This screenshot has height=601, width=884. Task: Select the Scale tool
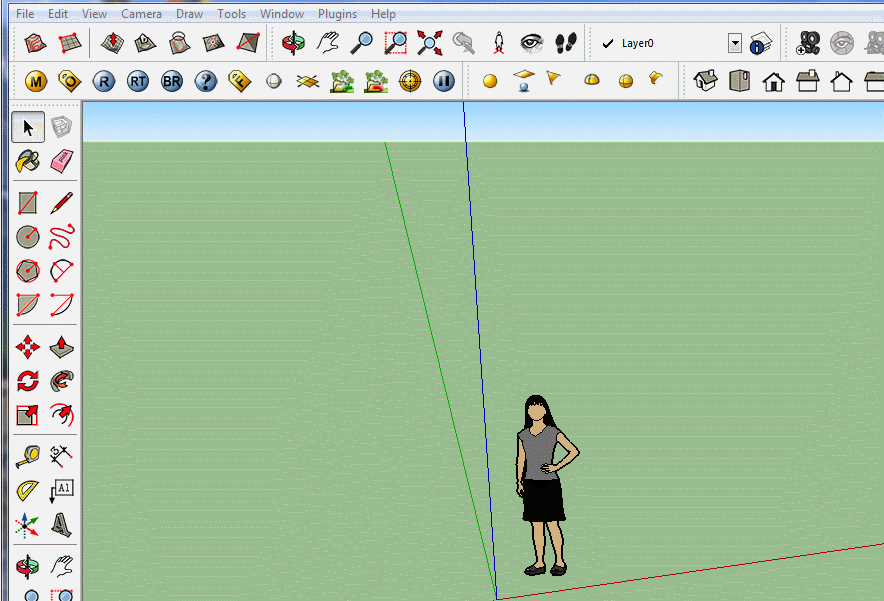click(x=28, y=416)
